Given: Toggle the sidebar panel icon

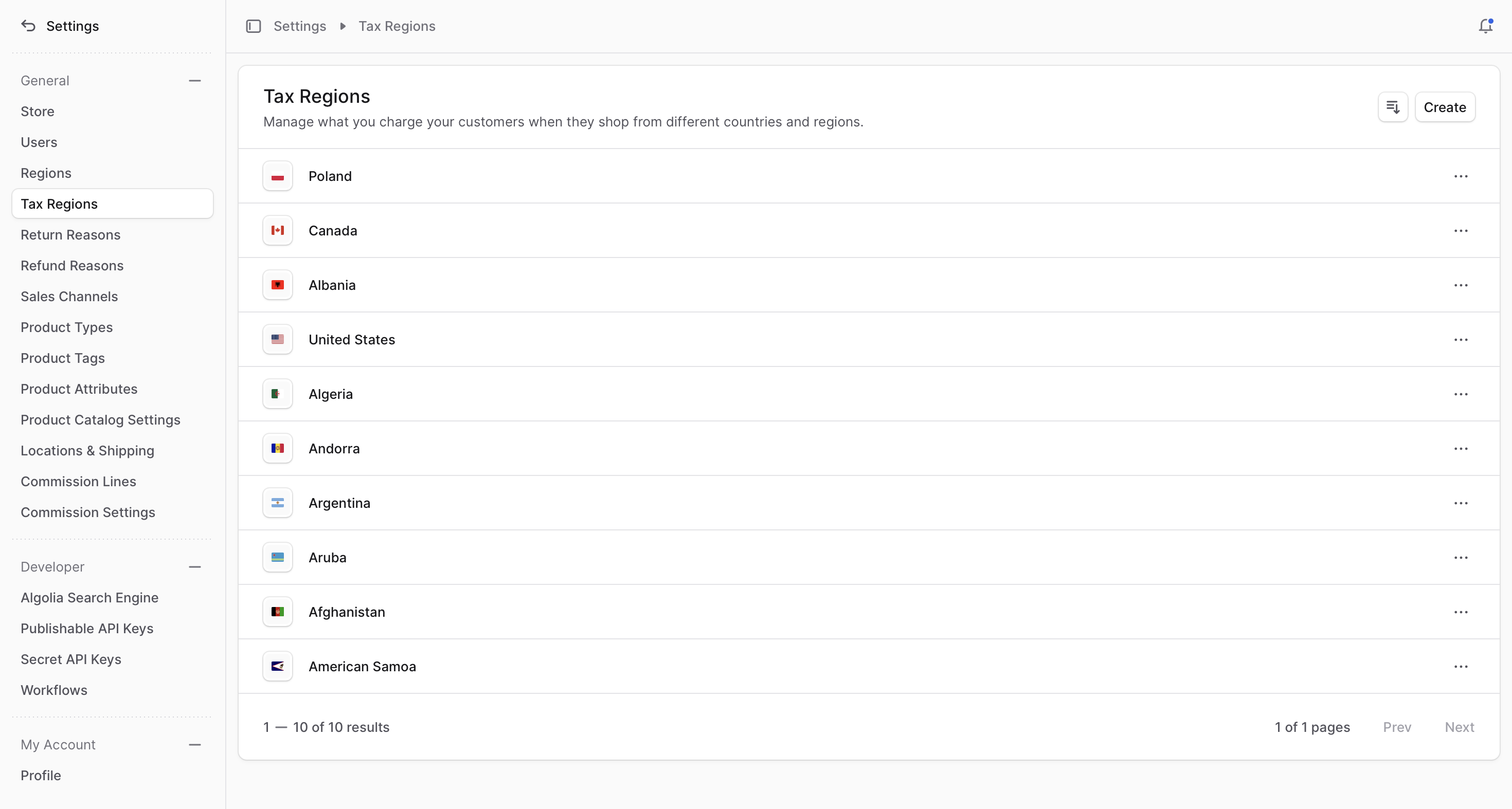Looking at the screenshot, I should (x=253, y=26).
